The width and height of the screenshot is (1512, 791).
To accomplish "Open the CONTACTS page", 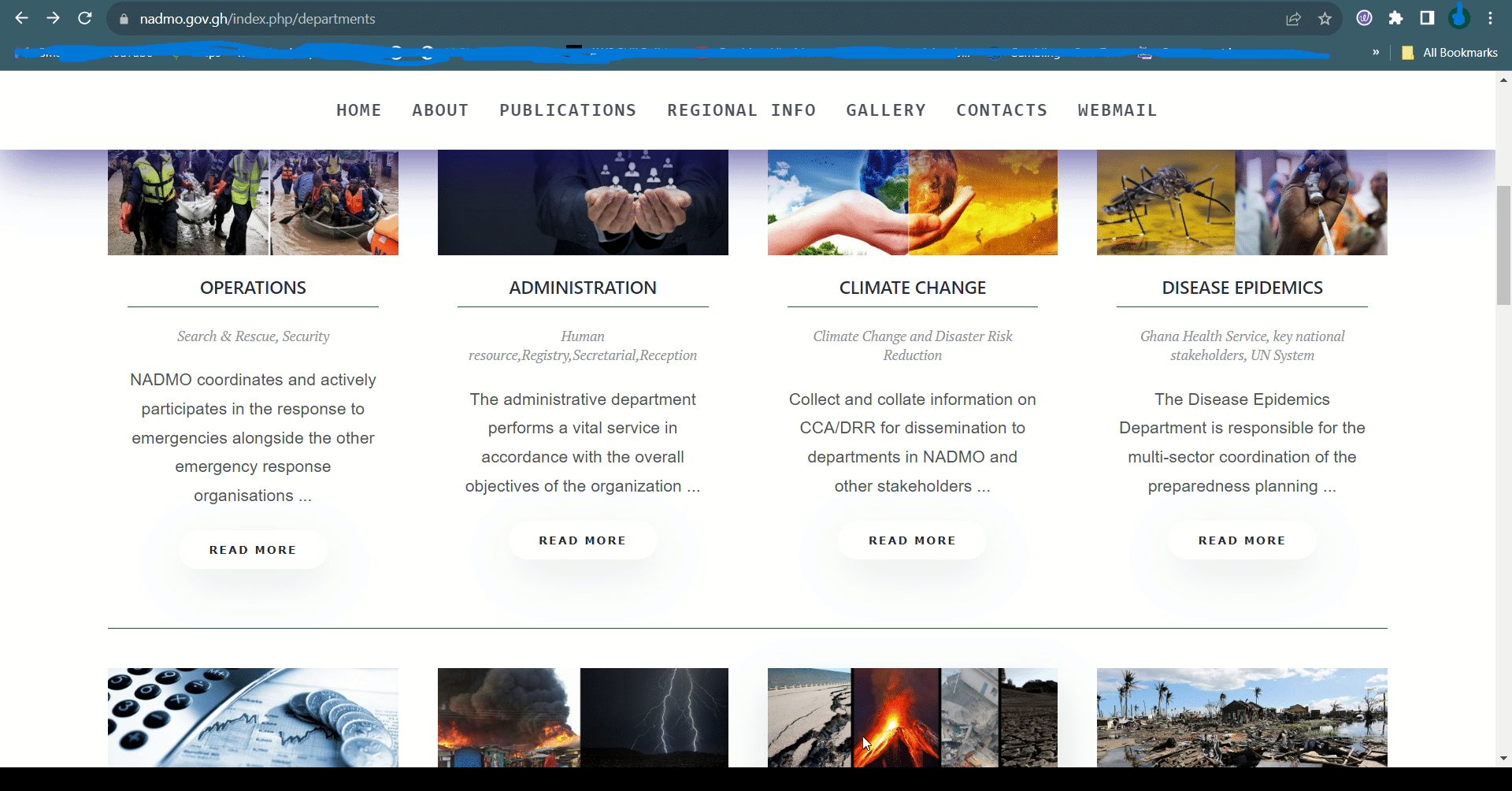I will point(1001,110).
